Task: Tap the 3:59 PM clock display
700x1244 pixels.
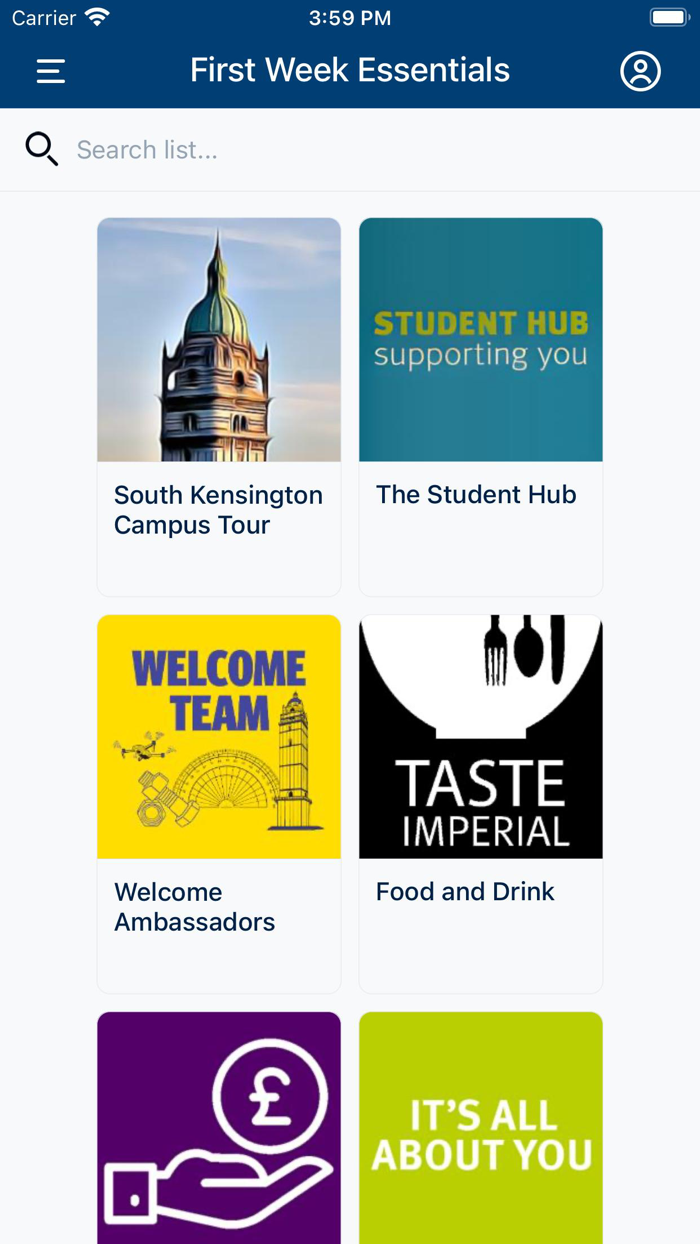Action: 349,16
